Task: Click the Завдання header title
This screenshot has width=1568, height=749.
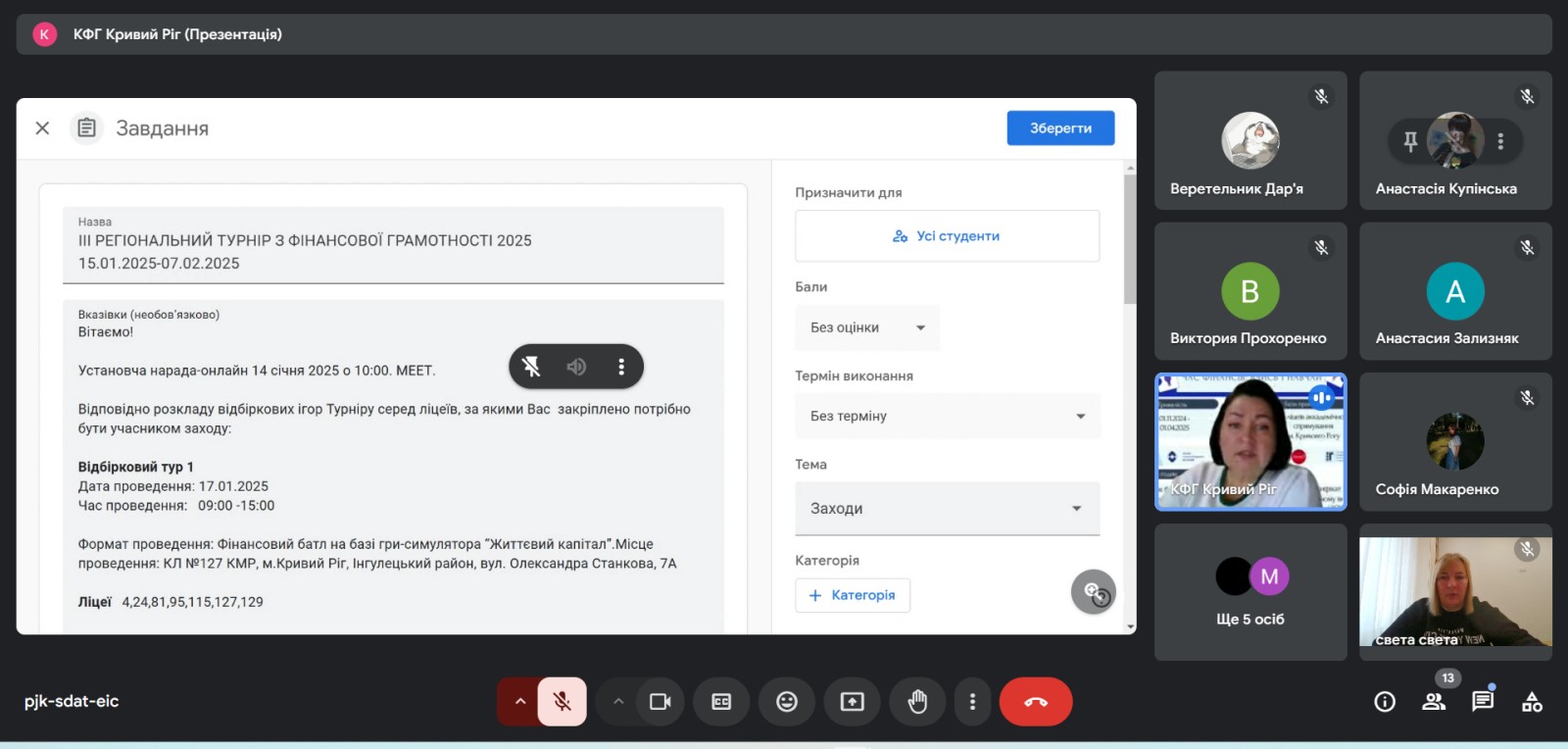Action: click(162, 128)
